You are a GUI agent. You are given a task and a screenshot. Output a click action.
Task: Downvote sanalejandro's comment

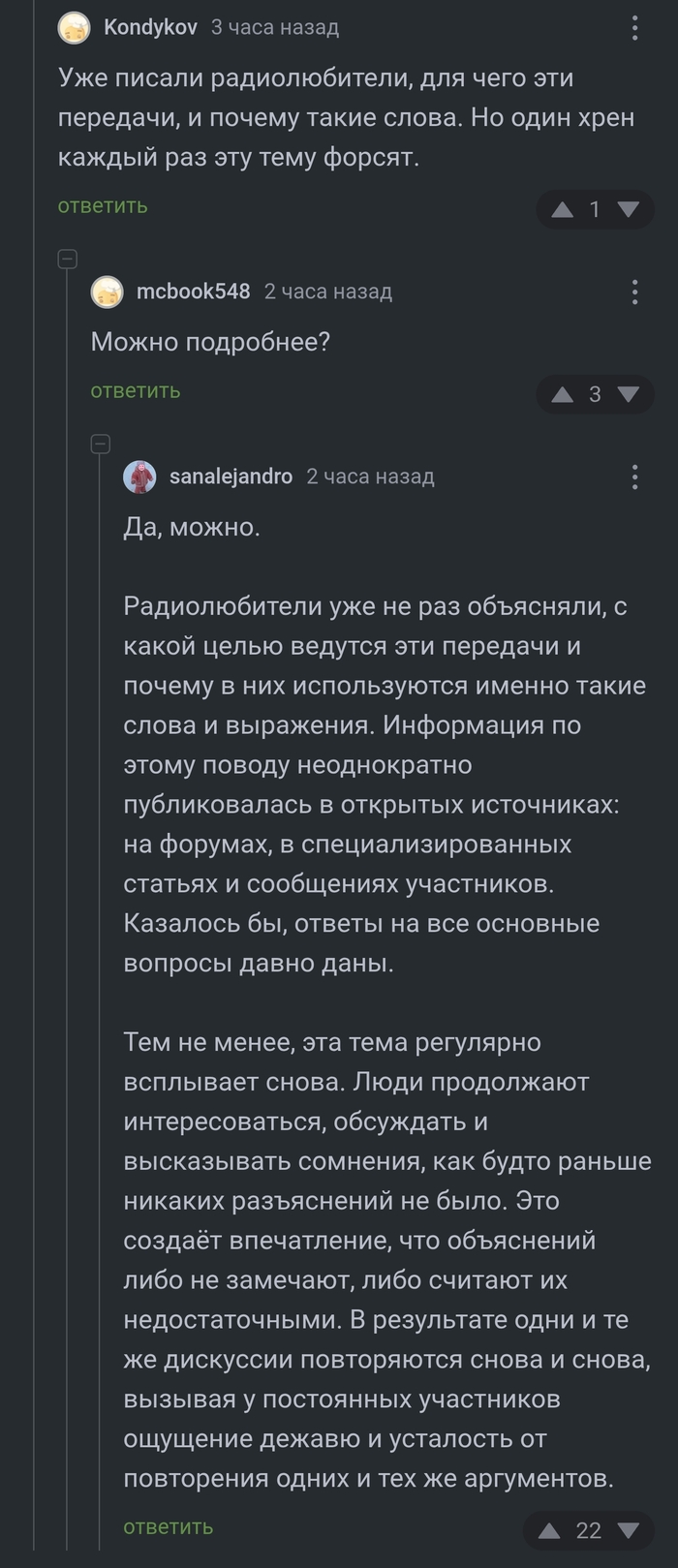pos(628,1530)
